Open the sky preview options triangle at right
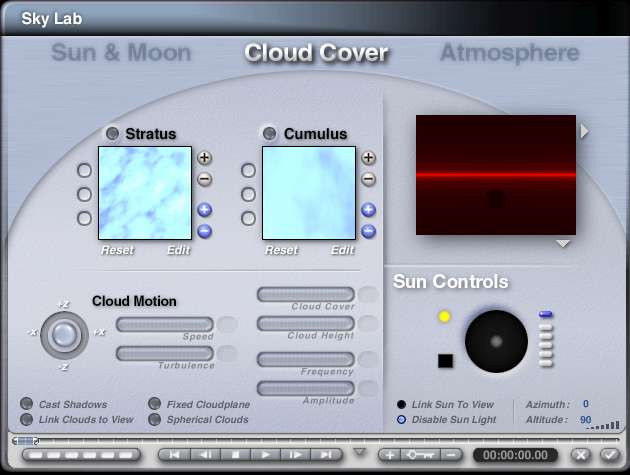The width and height of the screenshot is (630, 475). (585, 131)
